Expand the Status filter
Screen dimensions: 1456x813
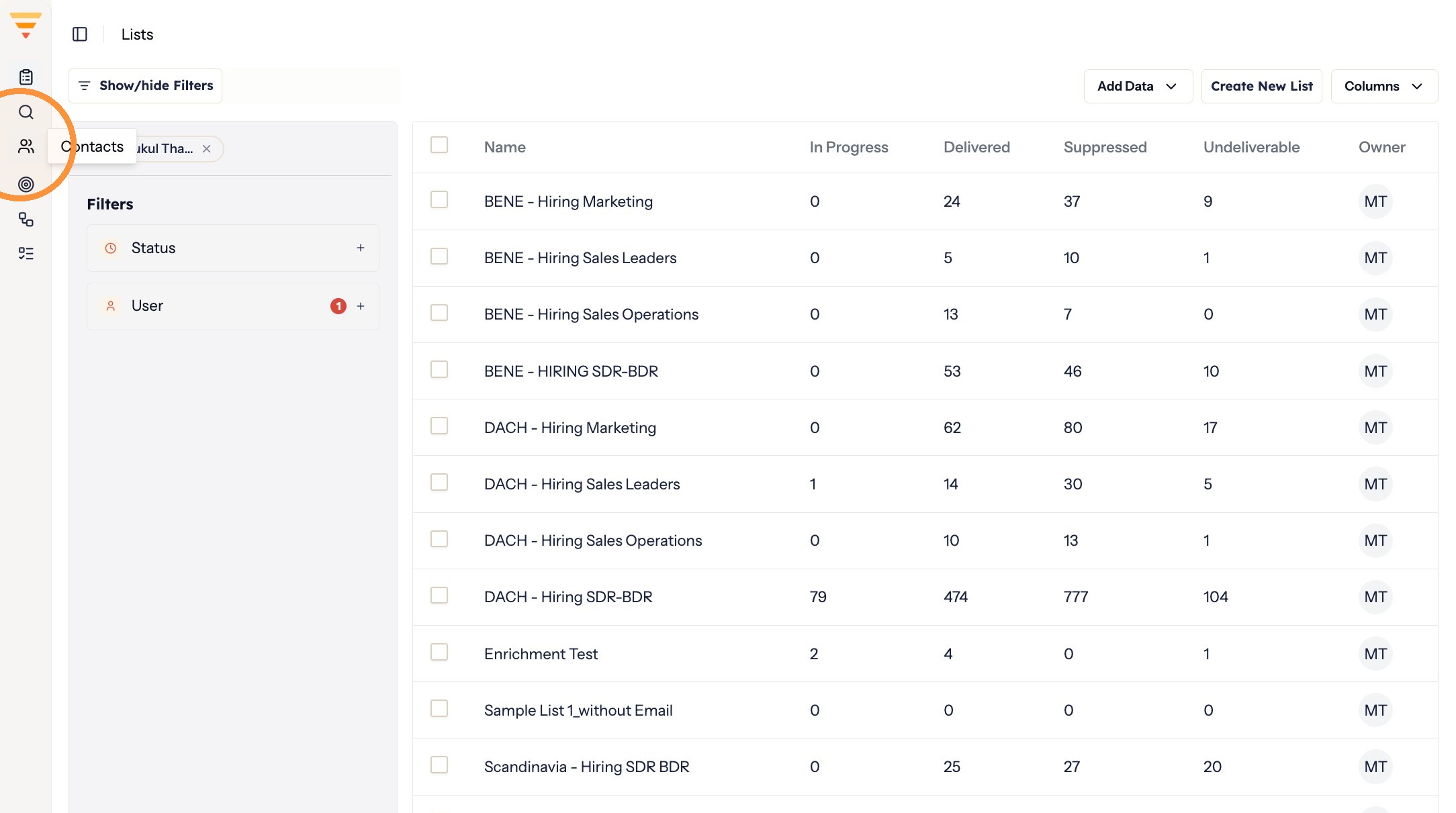(x=233, y=248)
